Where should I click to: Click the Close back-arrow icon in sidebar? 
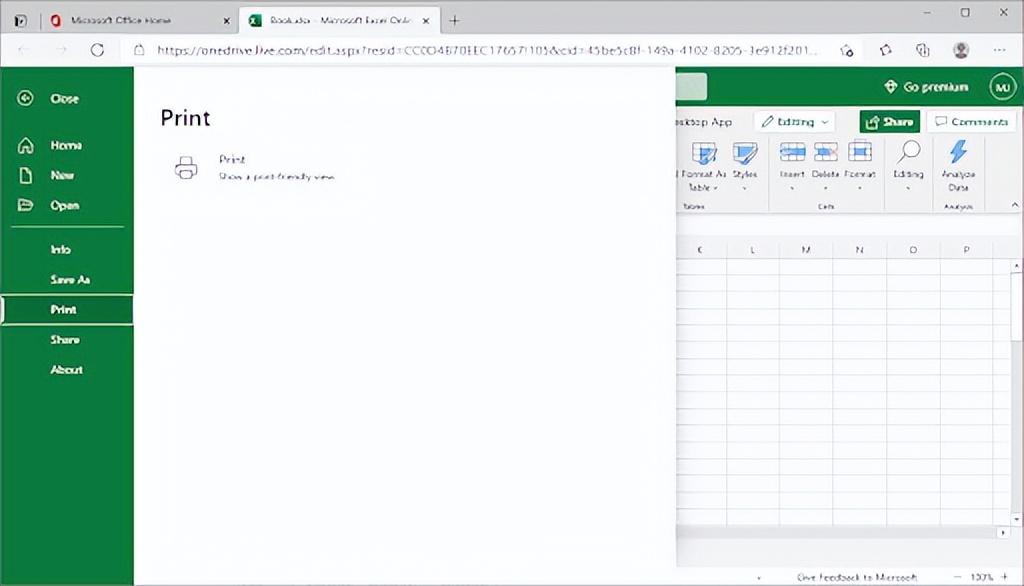(25, 99)
